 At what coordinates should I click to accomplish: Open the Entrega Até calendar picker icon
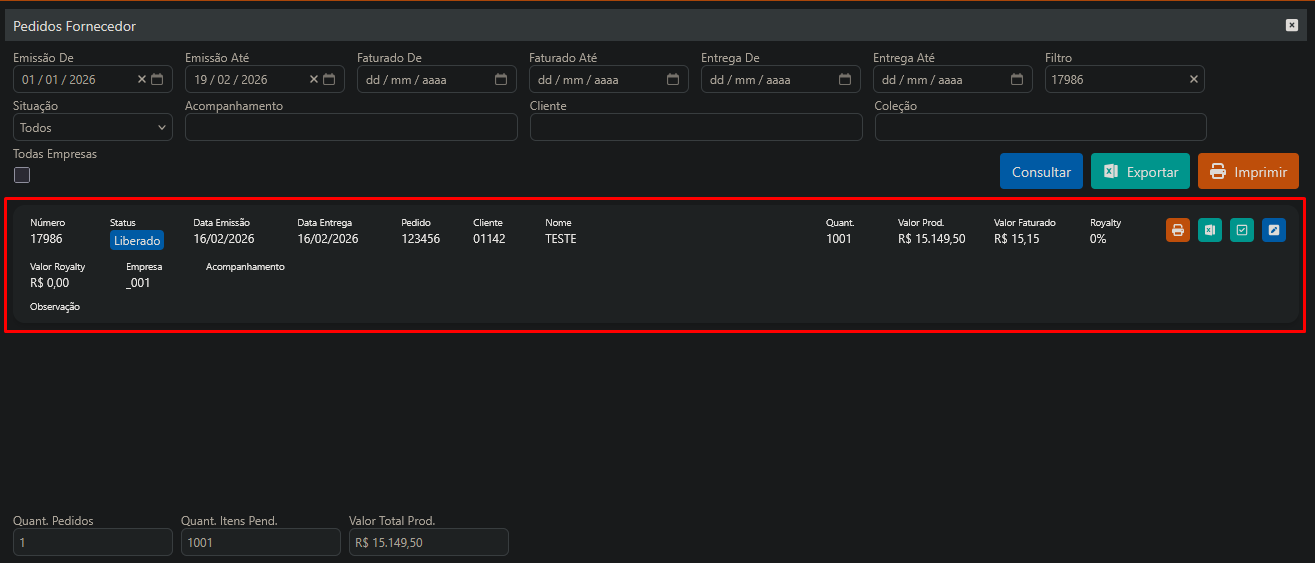(x=1017, y=79)
